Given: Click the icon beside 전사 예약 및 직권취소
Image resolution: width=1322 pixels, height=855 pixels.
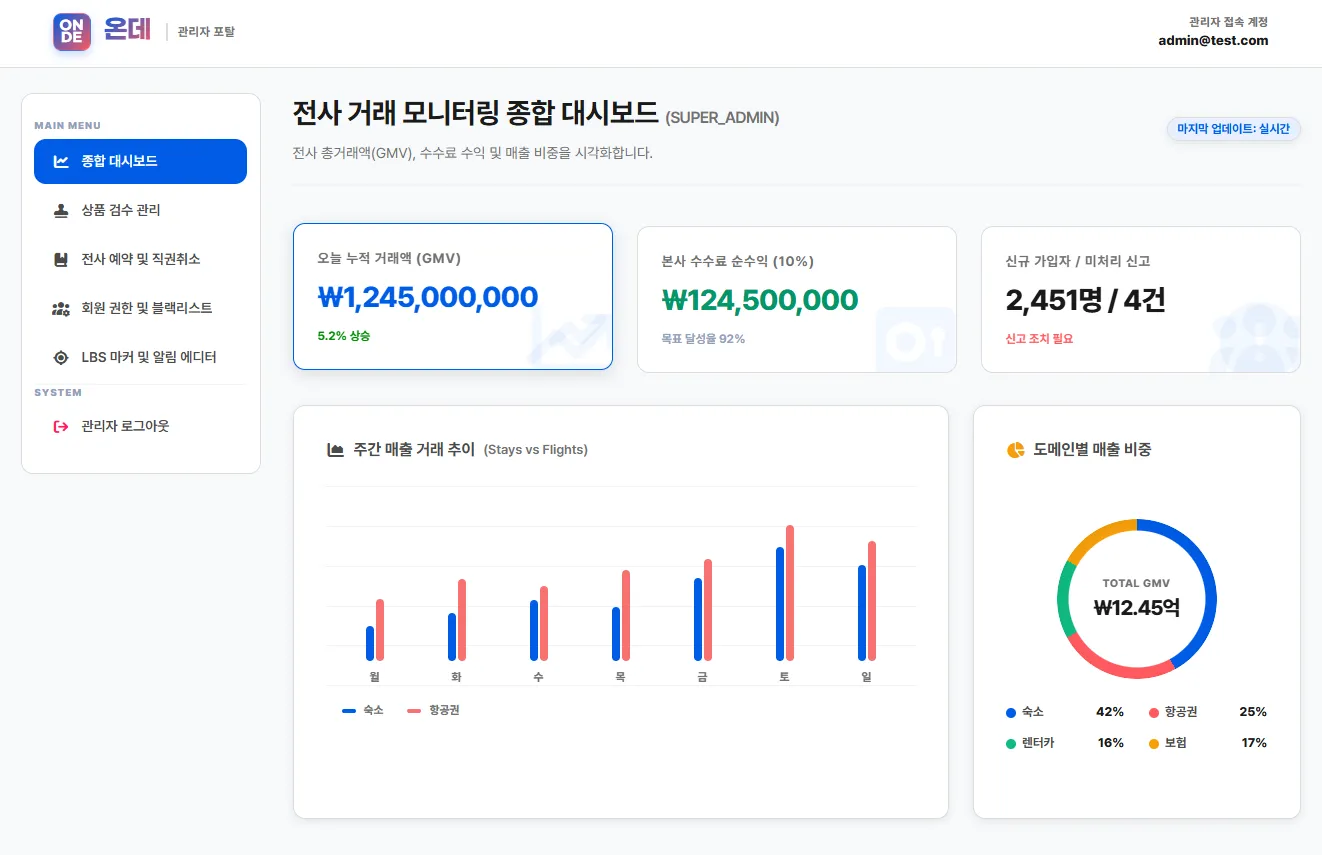Looking at the screenshot, I should [61, 259].
